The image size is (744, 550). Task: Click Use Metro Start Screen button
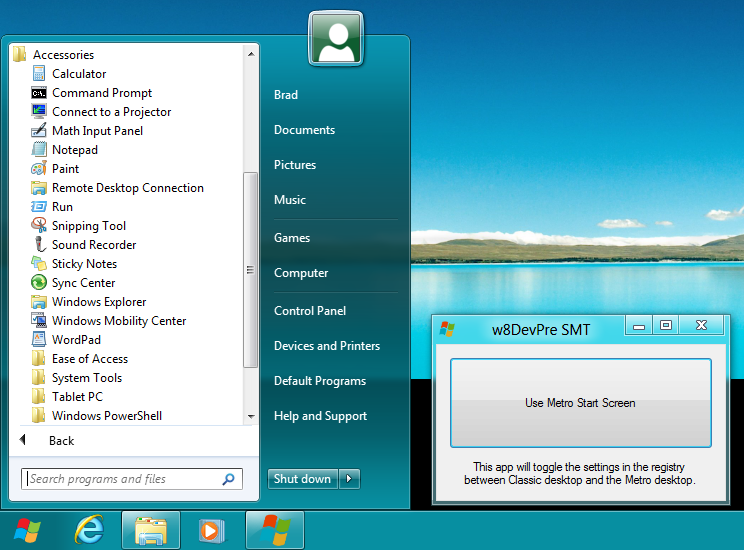580,403
